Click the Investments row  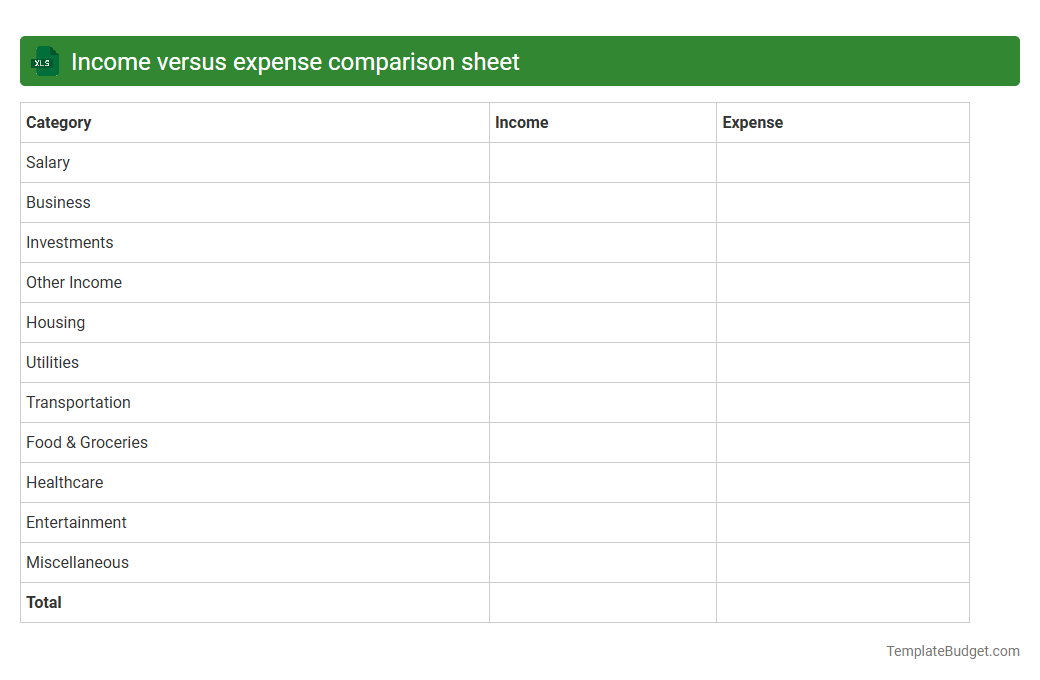(69, 242)
